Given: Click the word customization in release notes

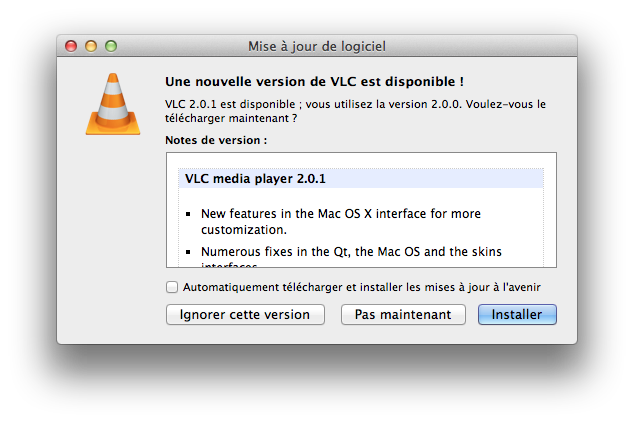Looking at the screenshot, I should [244, 230].
